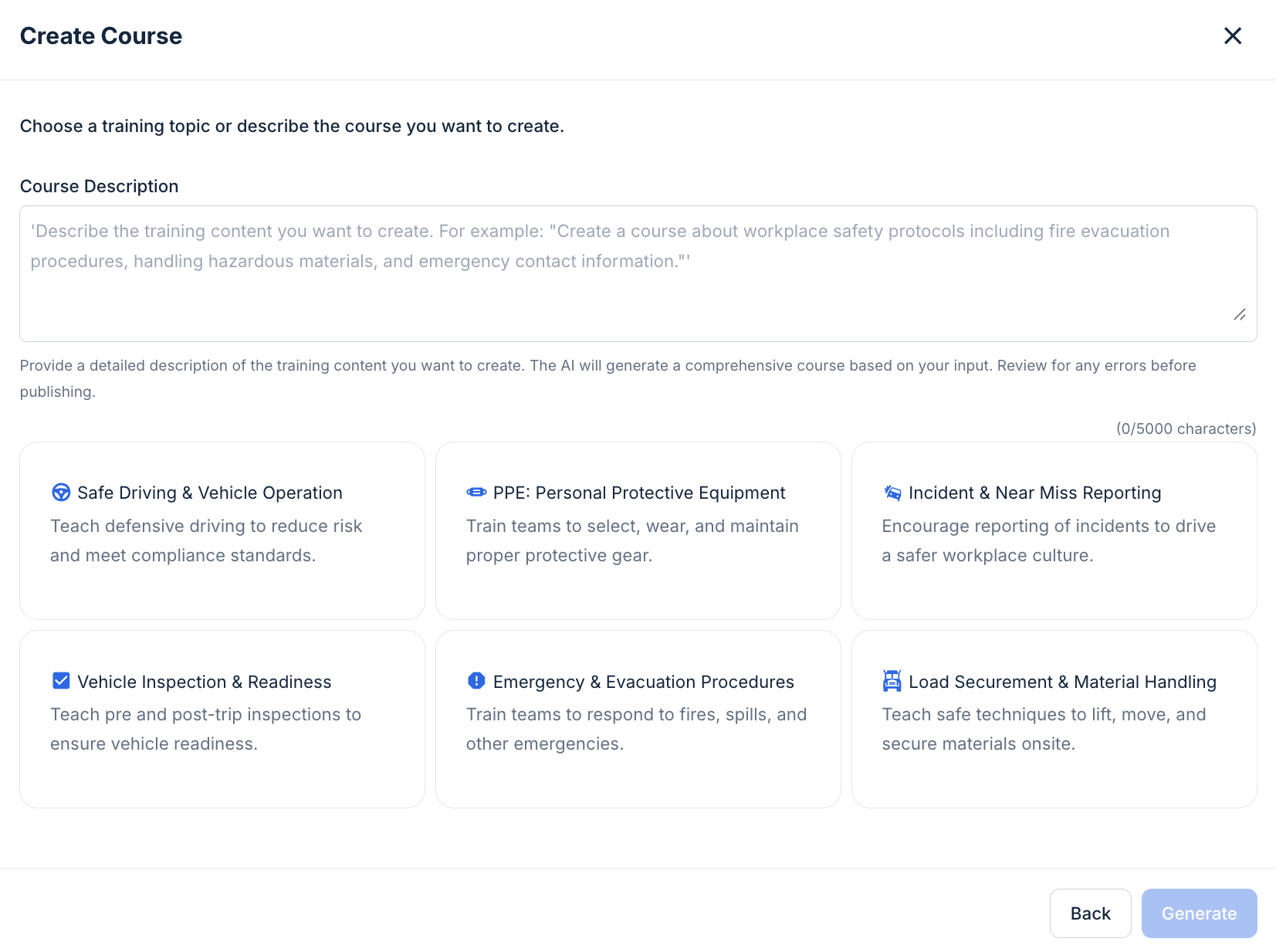Click the Load Securement truck icon

(892, 681)
